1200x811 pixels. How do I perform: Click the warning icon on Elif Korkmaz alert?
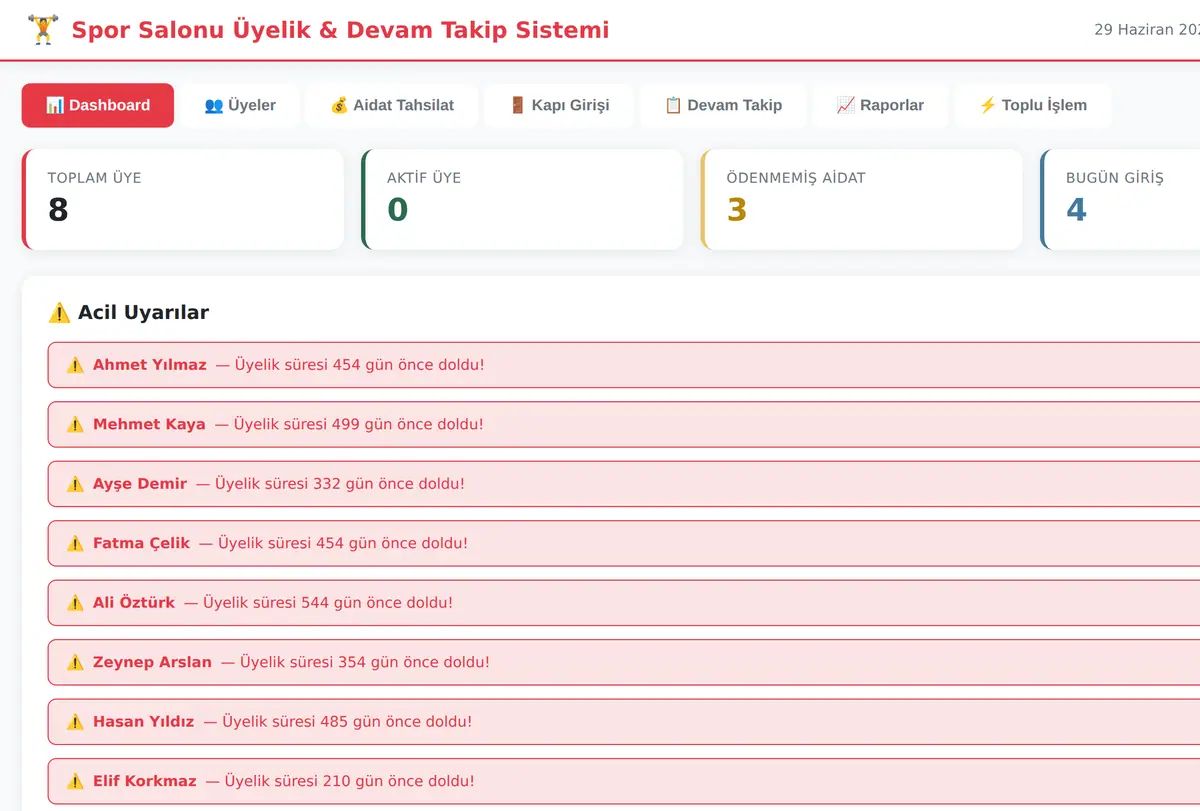tap(75, 781)
